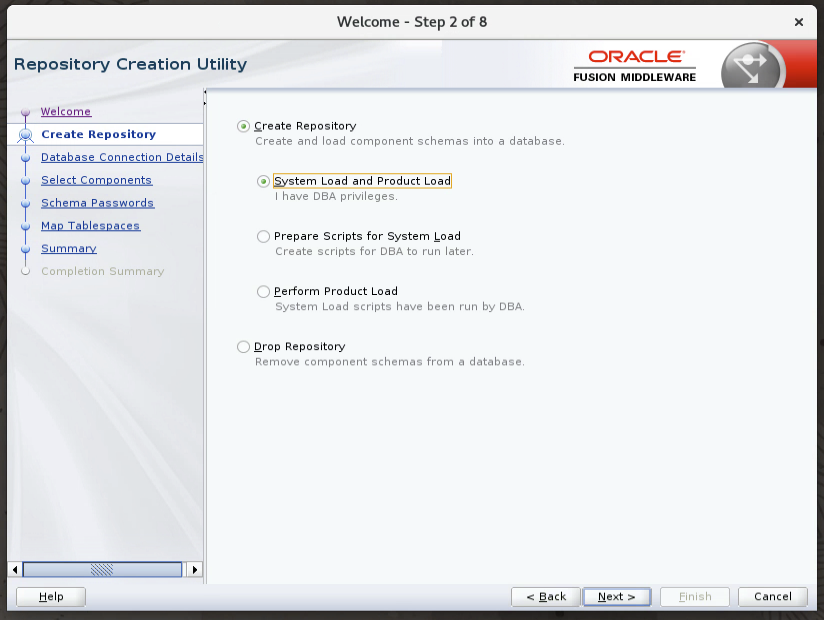
Task: Select Prepare Scripts for System Load
Action: (x=263, y=236)
